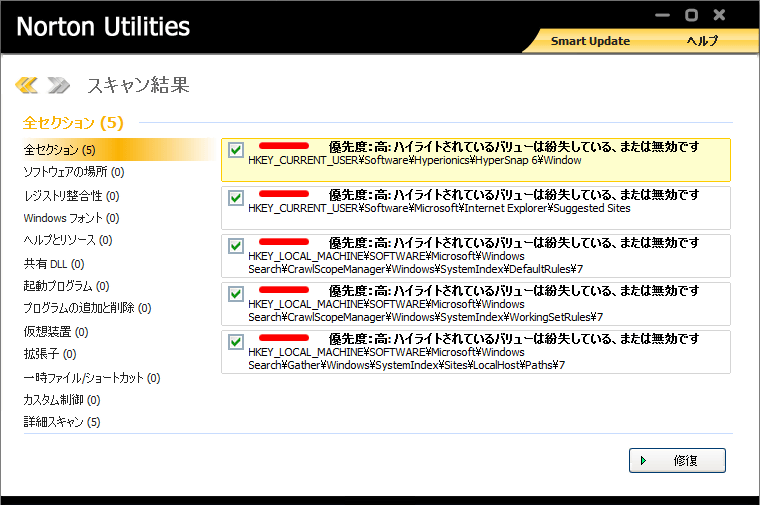
Task: Click the red priority bar of DefaultRules¥7 entry
Action: tap(284, 241)
